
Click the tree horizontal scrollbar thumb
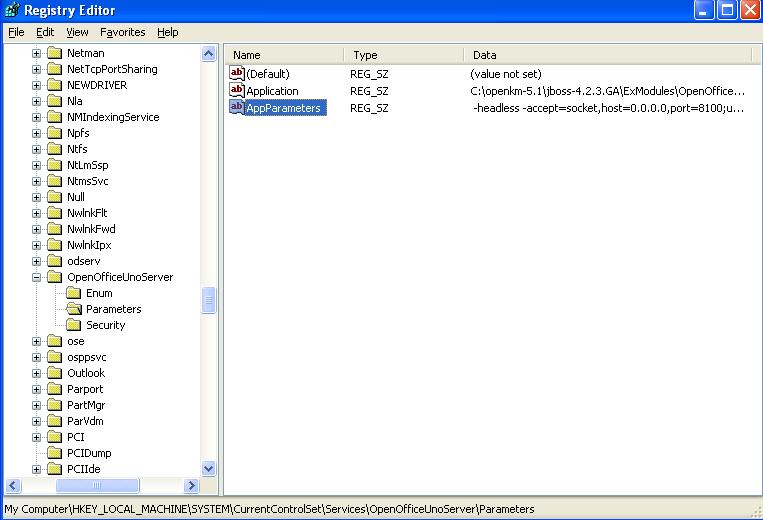[97, 485]
